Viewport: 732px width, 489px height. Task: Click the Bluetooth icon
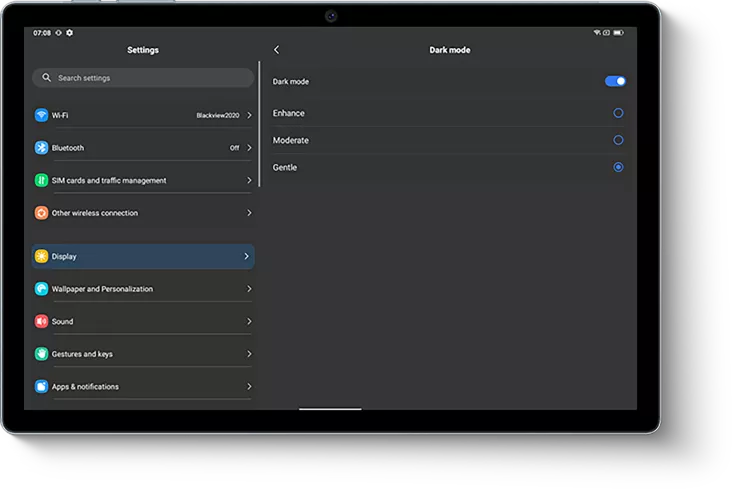[x=41, y=148]
